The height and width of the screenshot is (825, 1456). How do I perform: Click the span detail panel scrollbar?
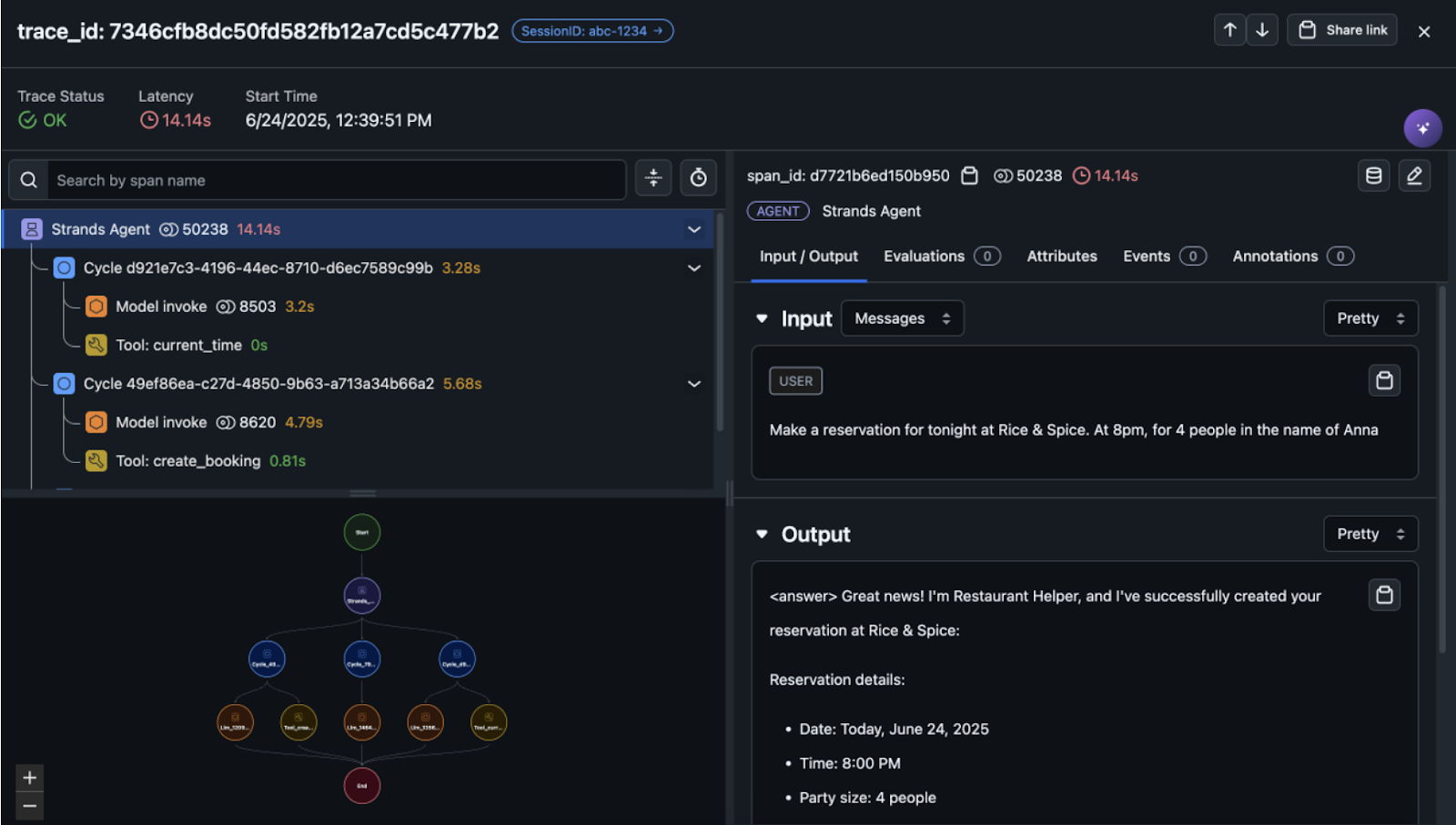click(1442, 469)
